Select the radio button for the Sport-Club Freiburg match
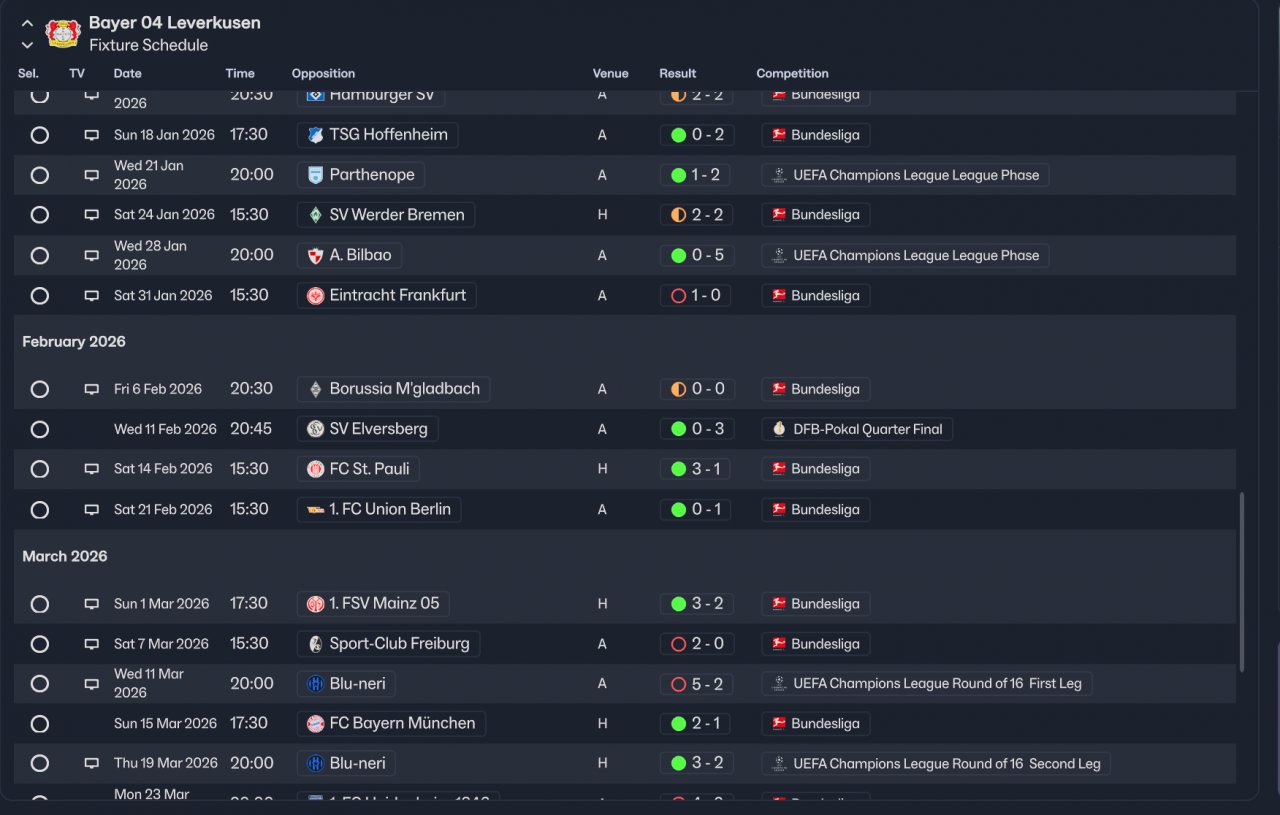Screen dimensions: 1280x815 (x=39, y=644)
